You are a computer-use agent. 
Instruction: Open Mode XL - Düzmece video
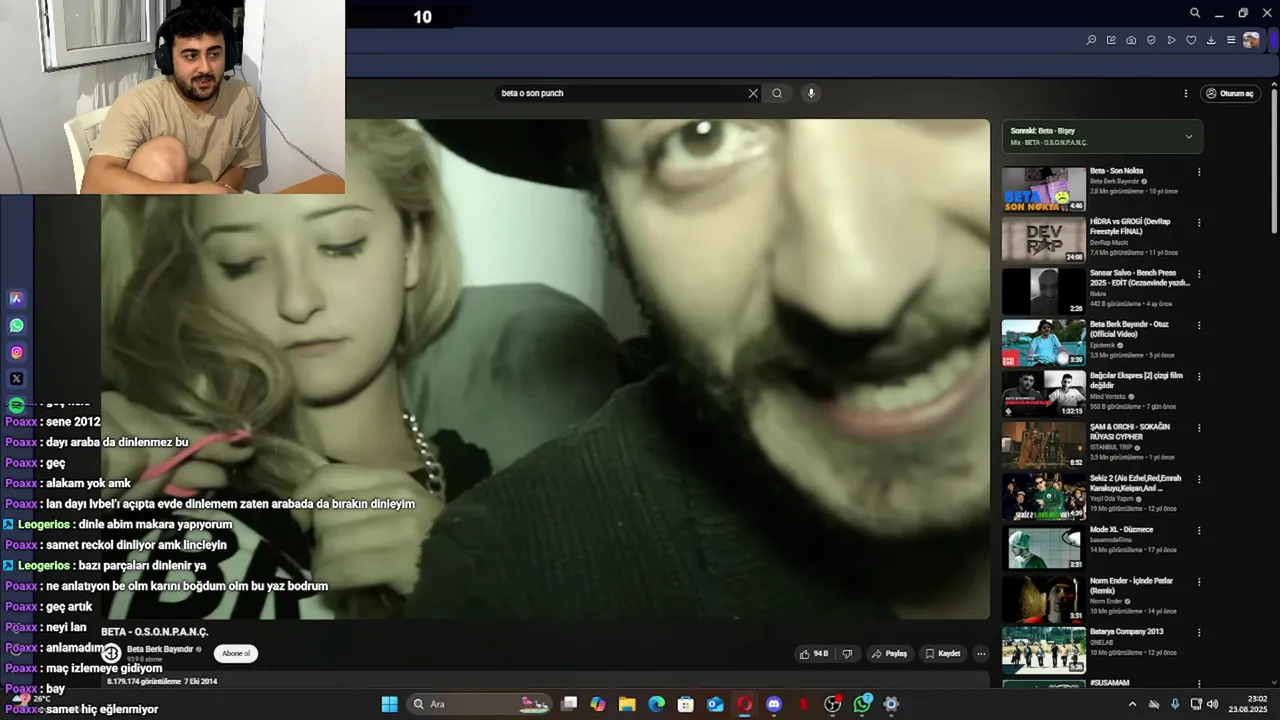[x=1043, y=548]
